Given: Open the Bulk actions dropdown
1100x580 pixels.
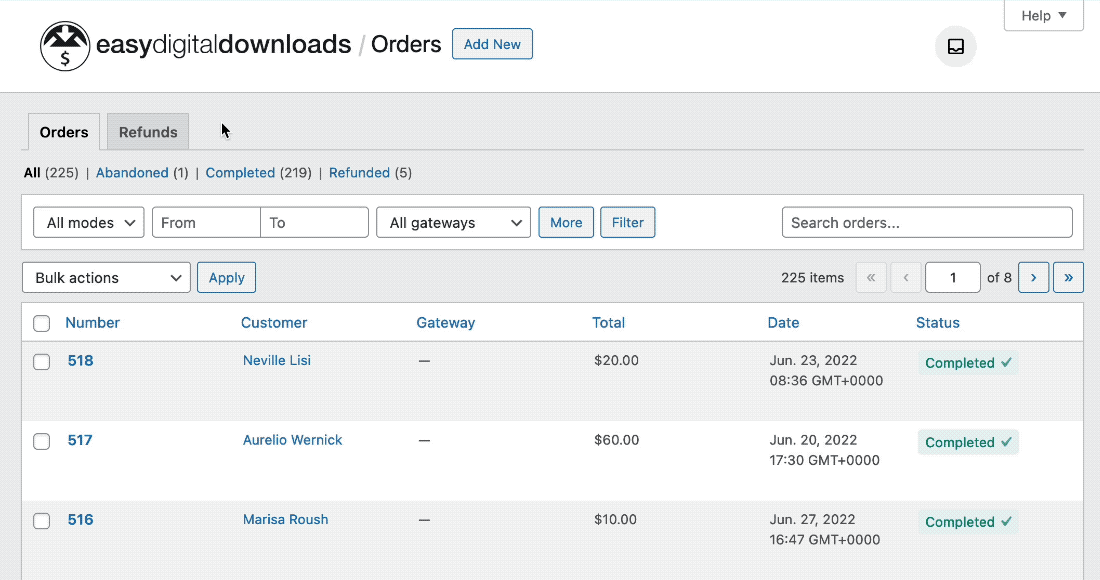Looking at the screenshot, I should [x=105, y=277].
